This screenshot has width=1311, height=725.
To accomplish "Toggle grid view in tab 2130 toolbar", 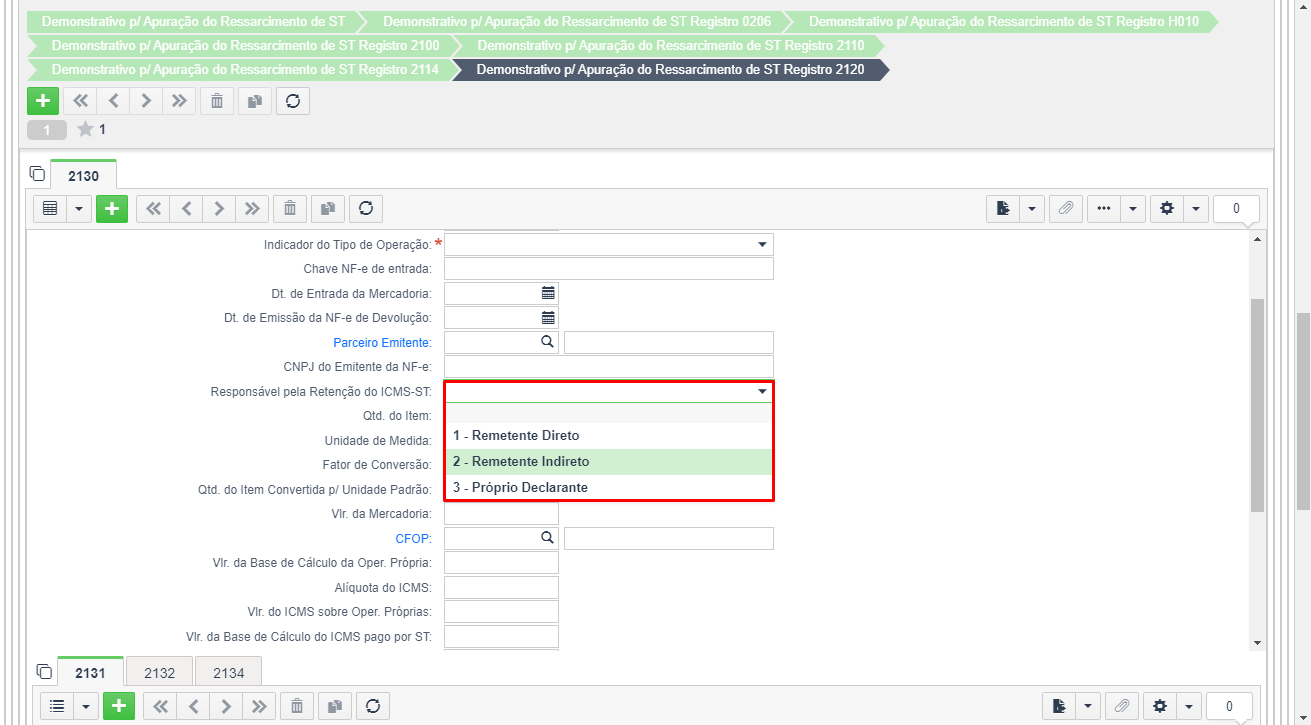I will point(50,208).
